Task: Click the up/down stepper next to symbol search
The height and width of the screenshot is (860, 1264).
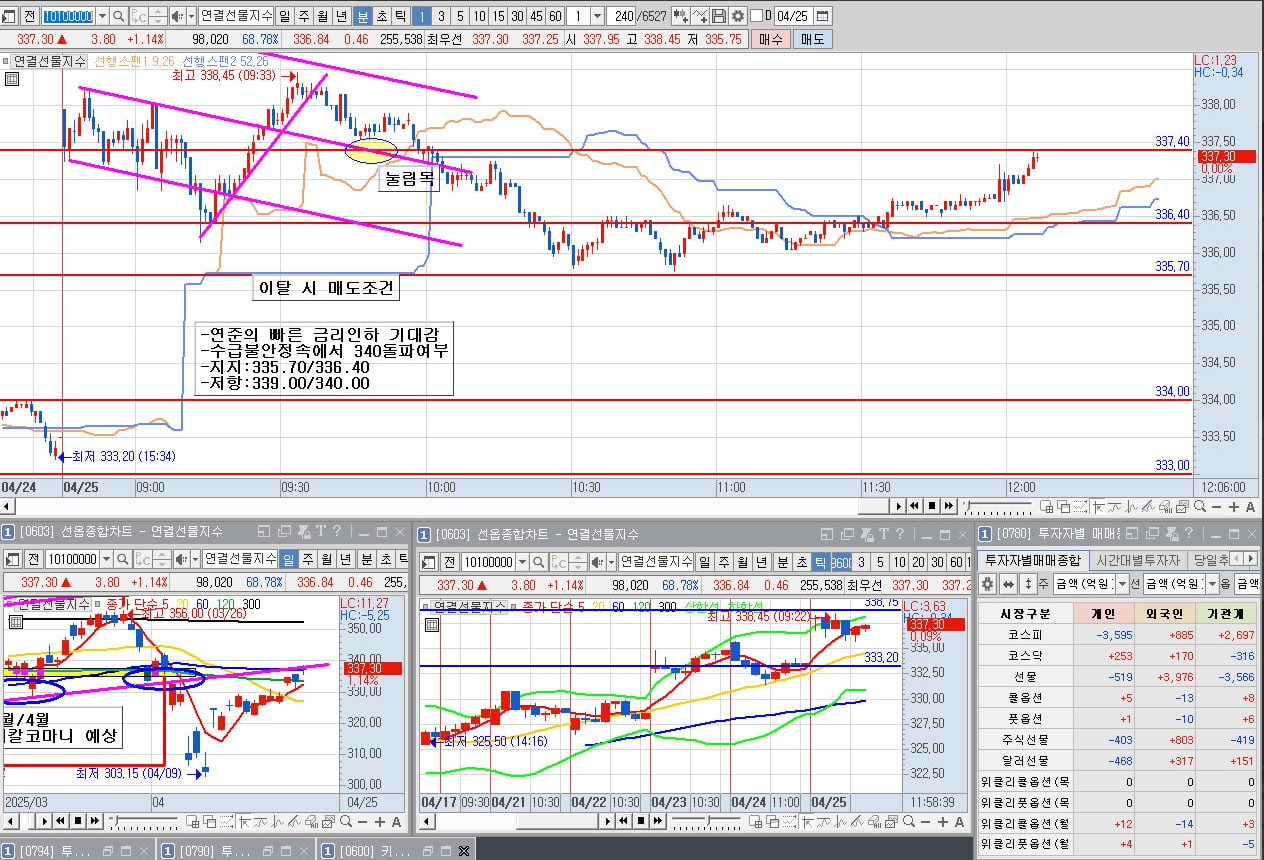Action: (x=158, y=16)
